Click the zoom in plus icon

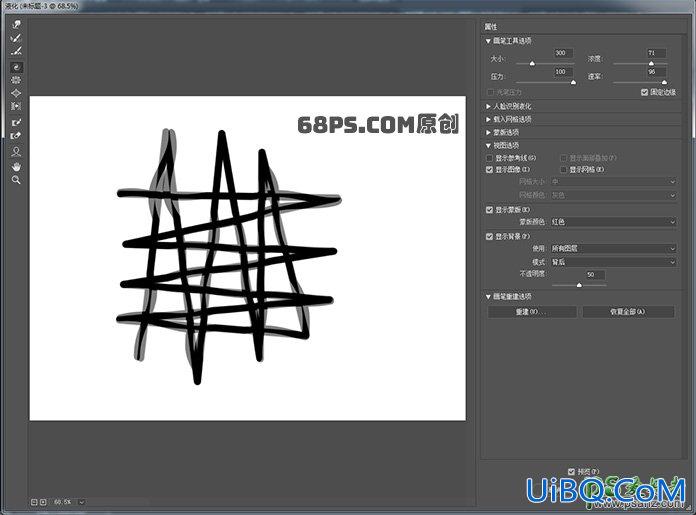click(43, 502)
